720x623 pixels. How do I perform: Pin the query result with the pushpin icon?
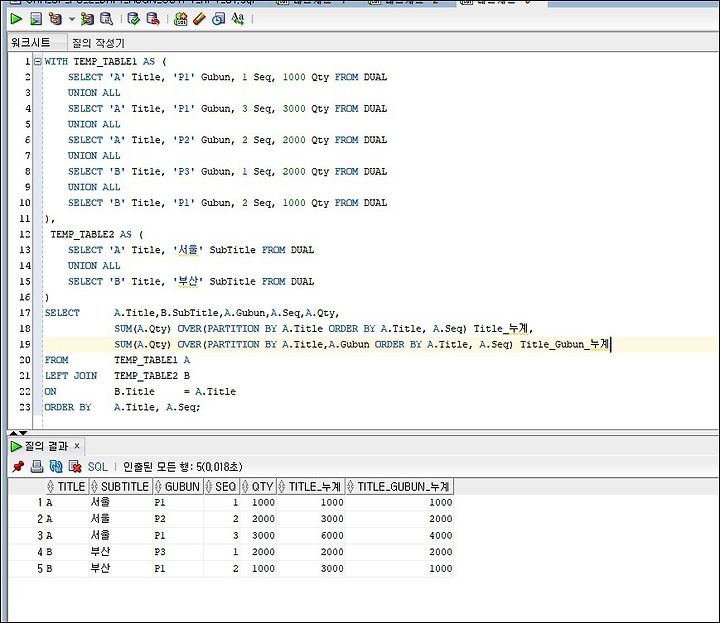(x=18, y=467)
